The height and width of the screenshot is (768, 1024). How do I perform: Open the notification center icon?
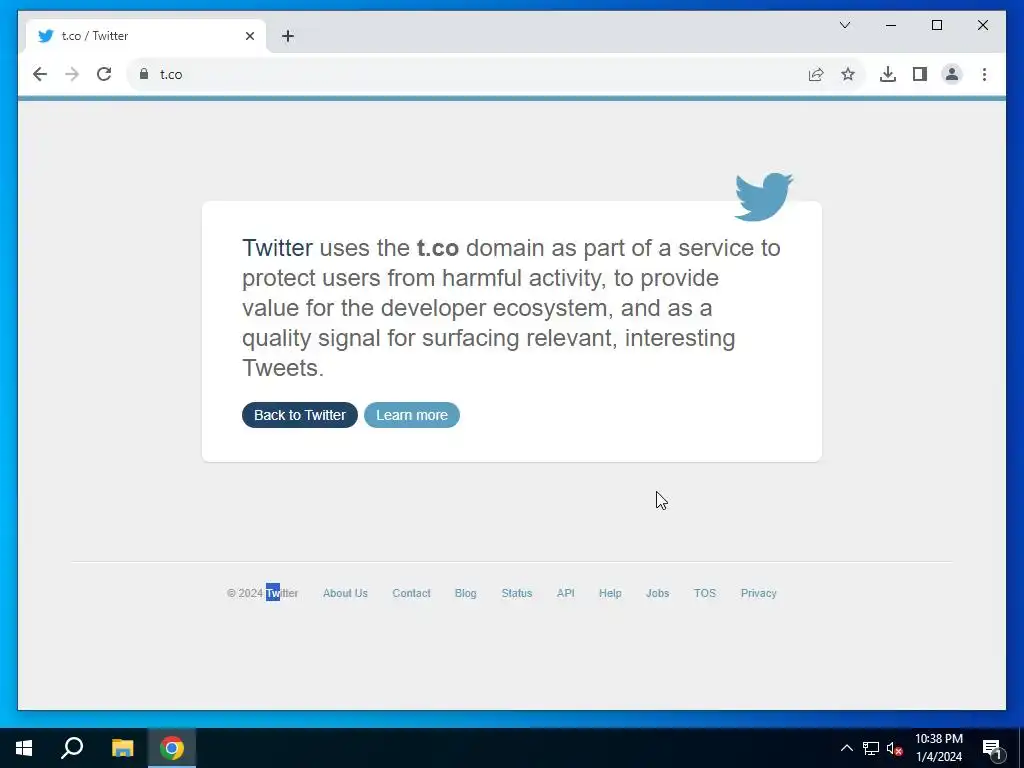tap(992, 748)
